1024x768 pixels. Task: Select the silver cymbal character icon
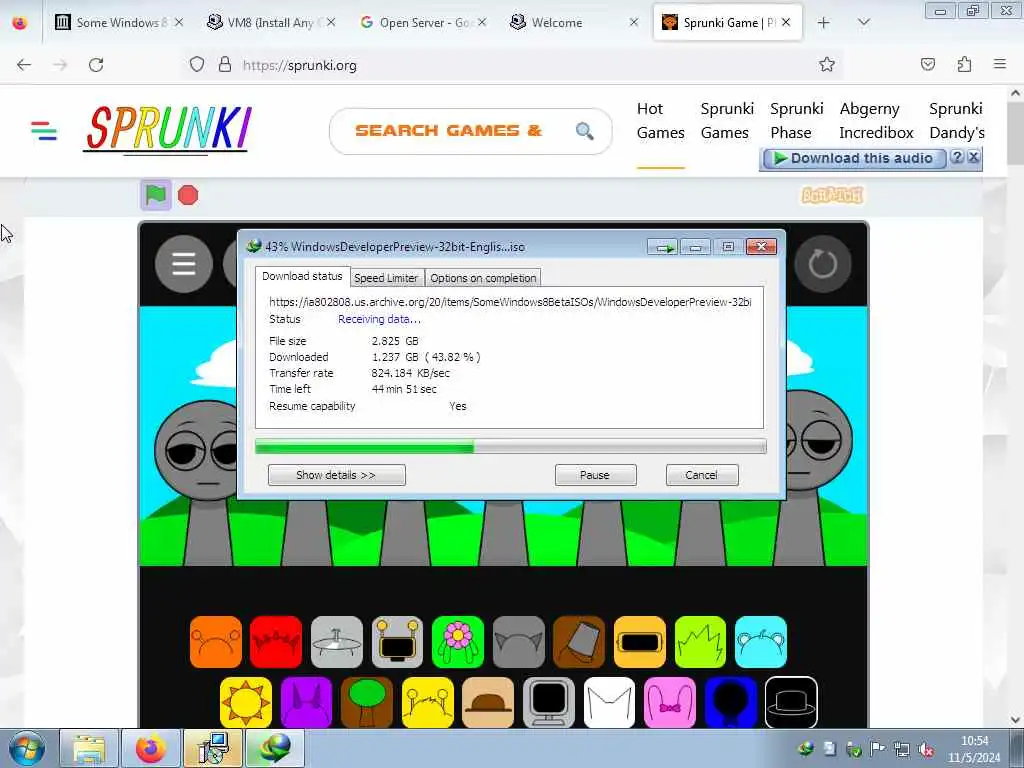click(x=337, y=642)
